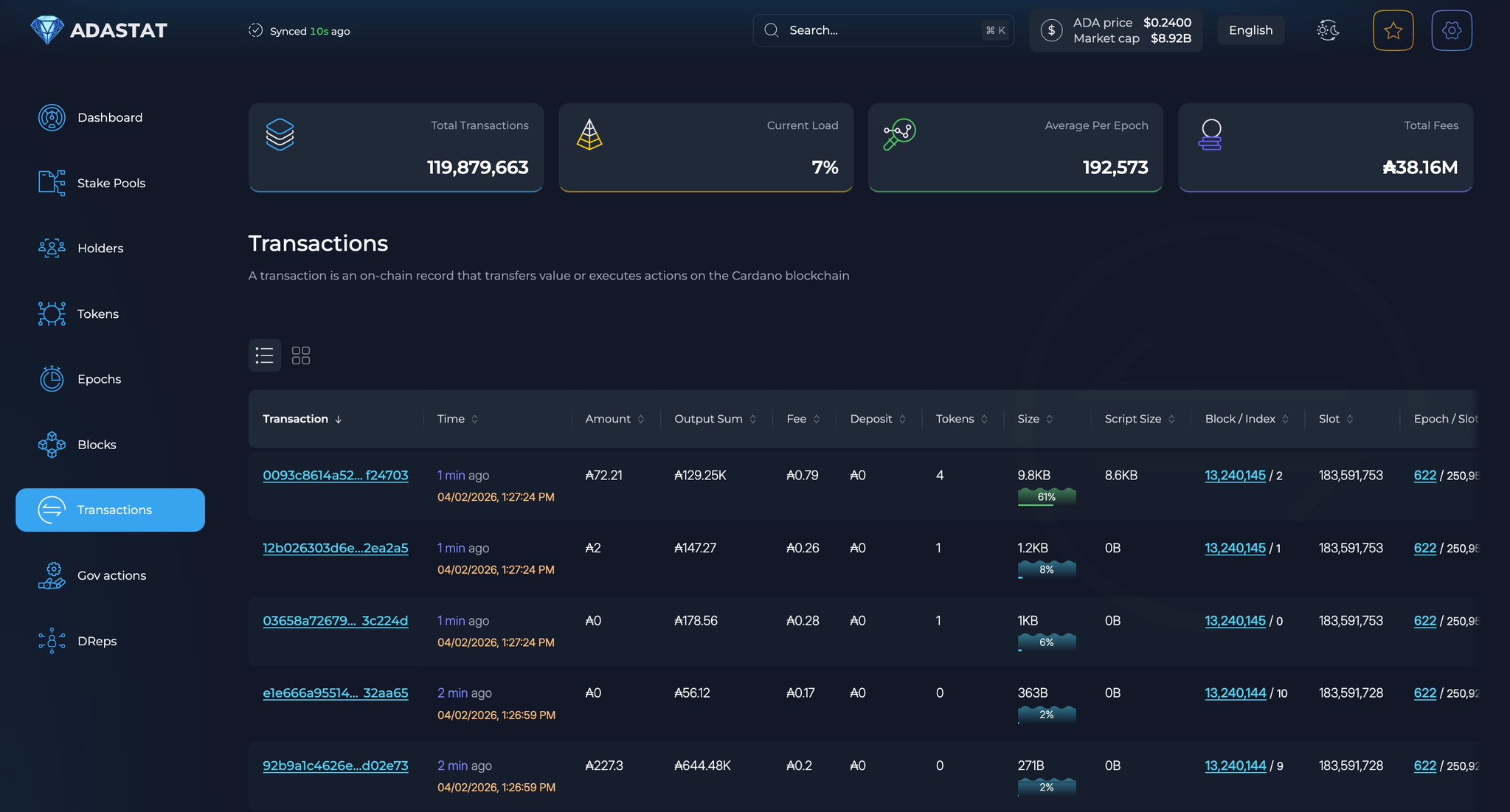Click the ADASTAT diamond logo
1510x812 pixels.
pos(47,30)
